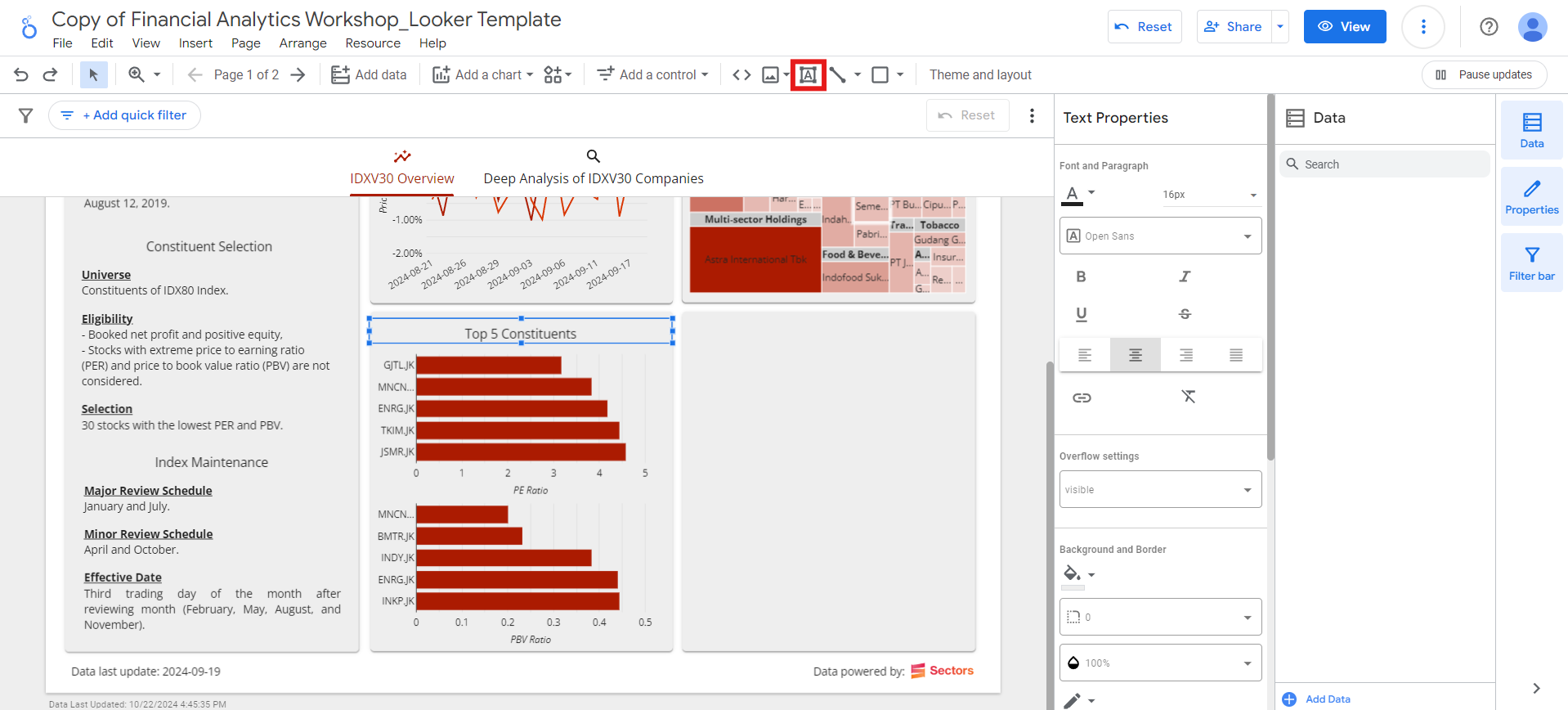
Task: Click the report title text
Action: coord(307,20)
